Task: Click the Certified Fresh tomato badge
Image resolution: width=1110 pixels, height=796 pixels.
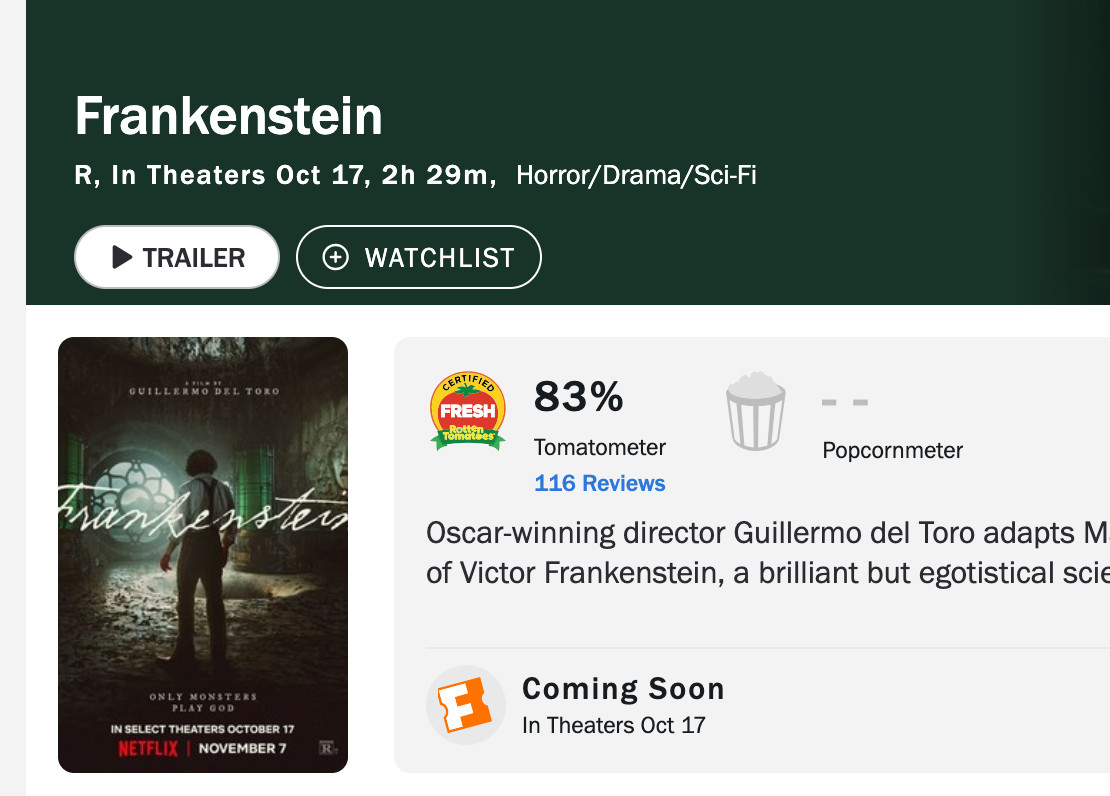Action: coord(467,411)
